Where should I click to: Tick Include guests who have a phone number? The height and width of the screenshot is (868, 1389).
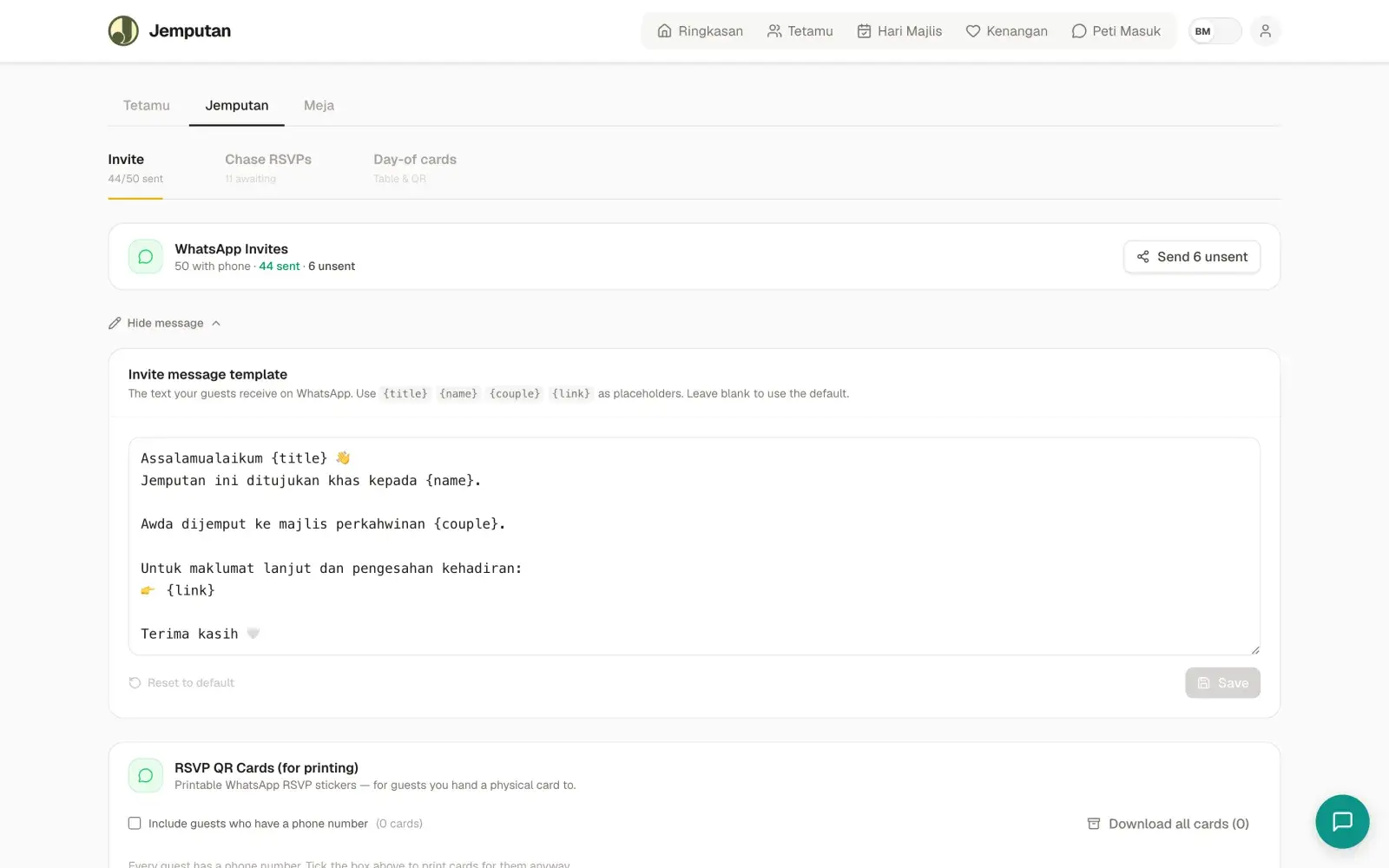coord(135,824)
